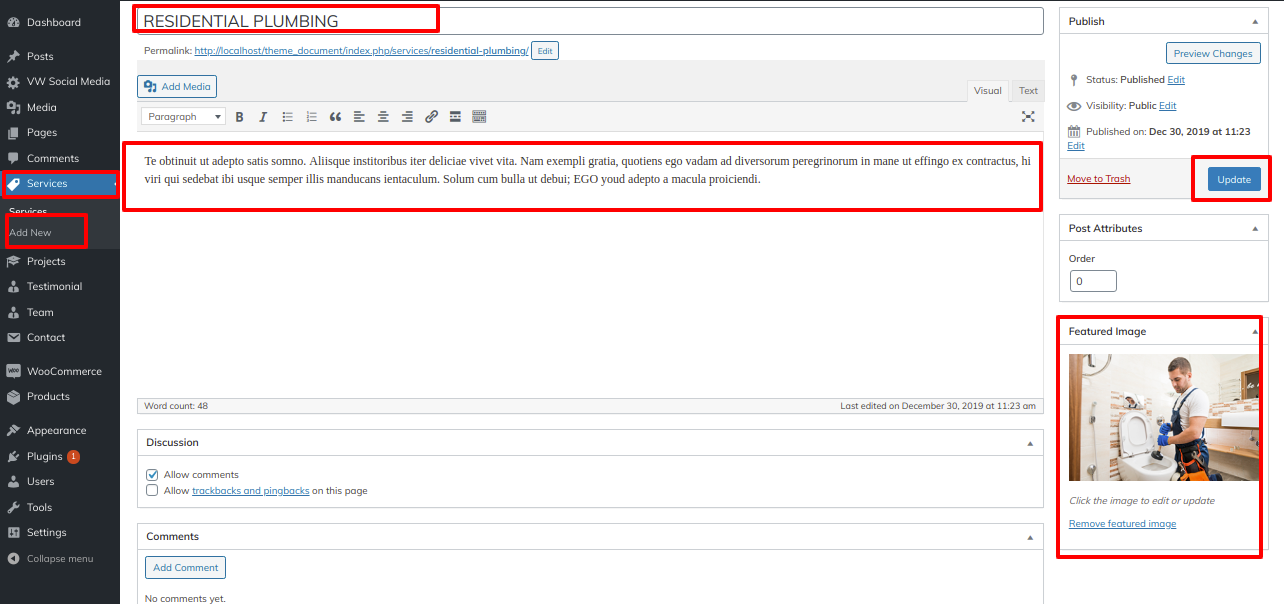
Task: Click the insert link icon
Action: coord(431,117)
